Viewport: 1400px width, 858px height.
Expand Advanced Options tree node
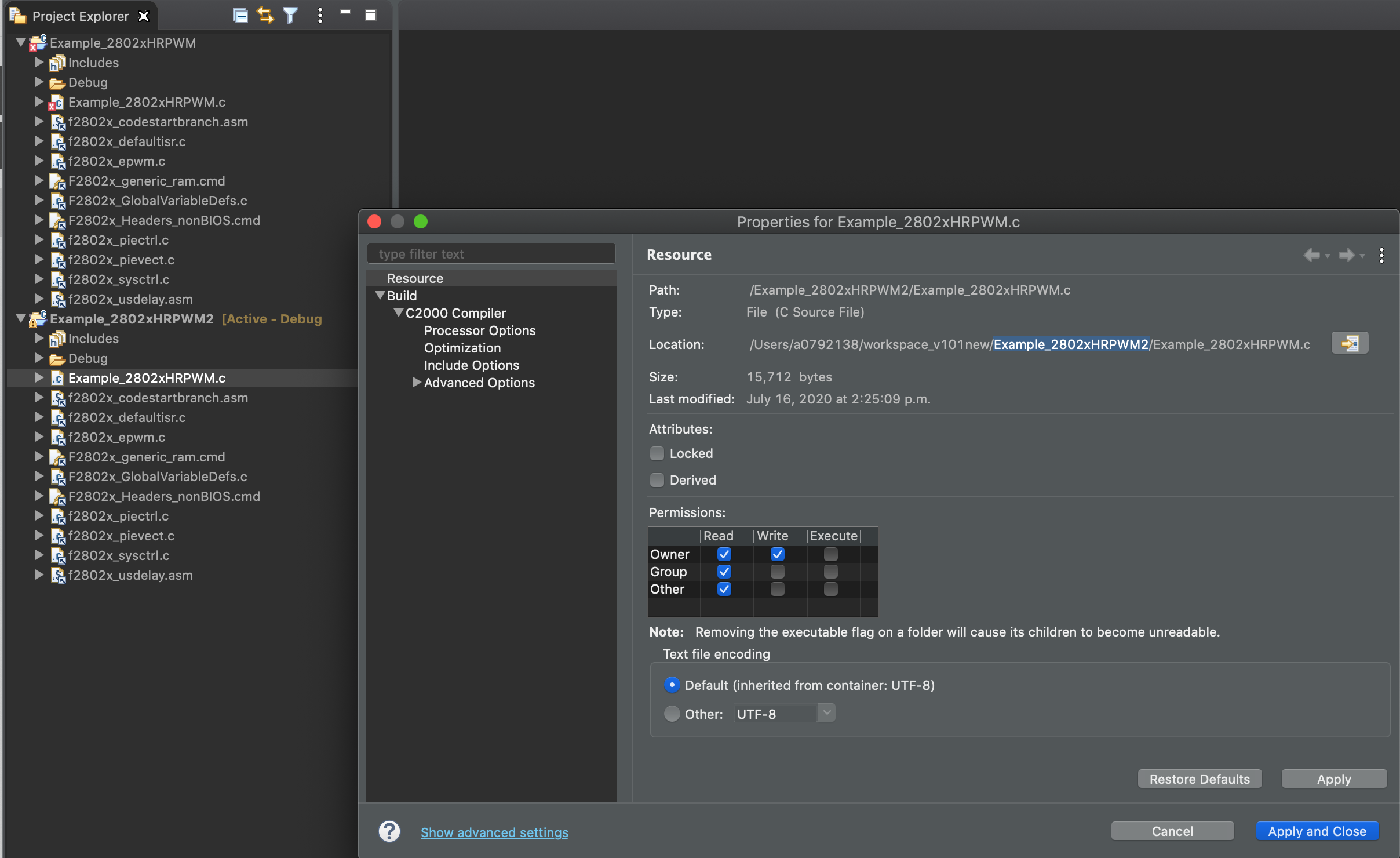[x=417, y=383]
